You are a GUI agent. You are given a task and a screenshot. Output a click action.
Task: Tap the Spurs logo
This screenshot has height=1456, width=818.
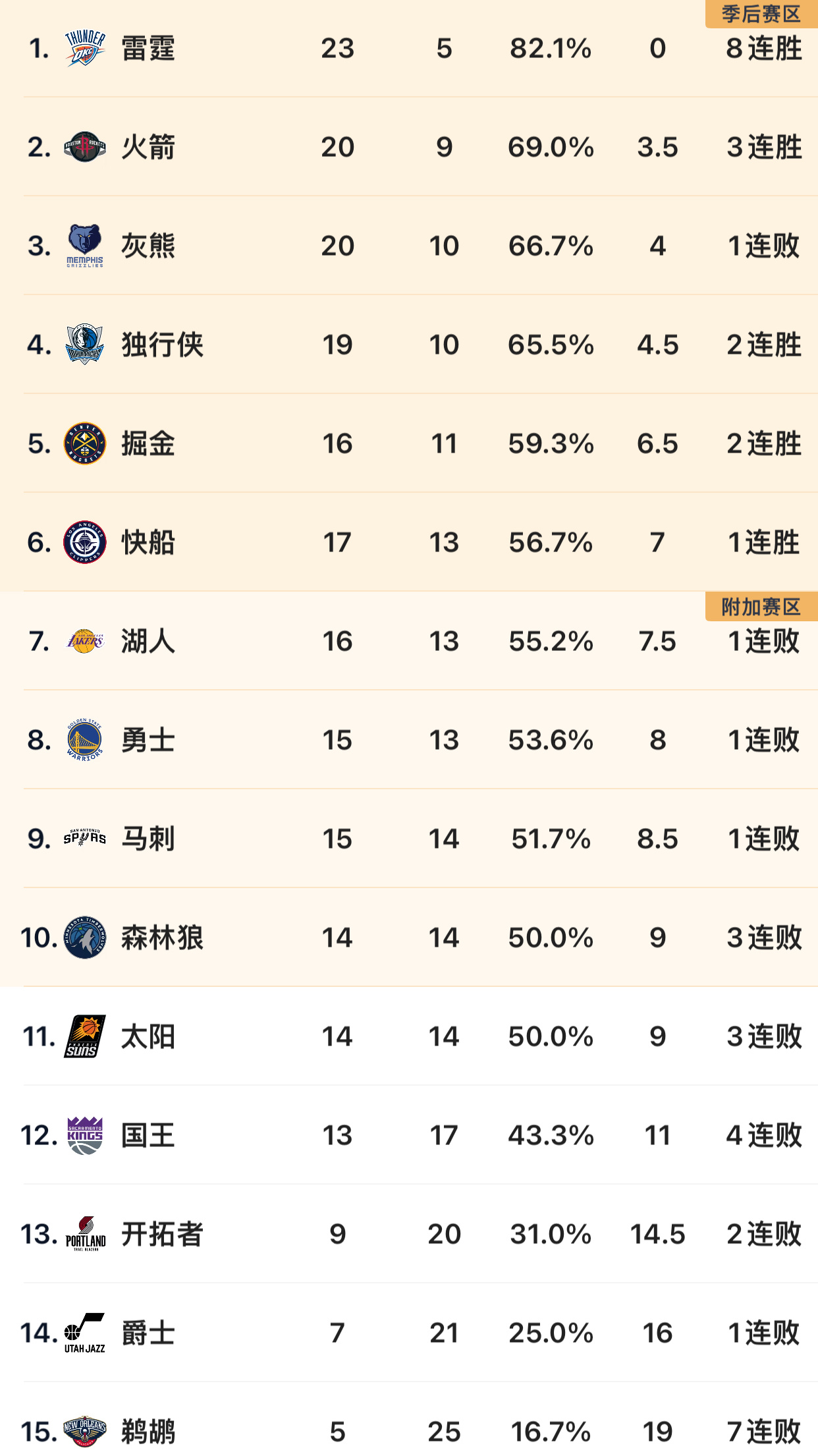pos(85,838)
